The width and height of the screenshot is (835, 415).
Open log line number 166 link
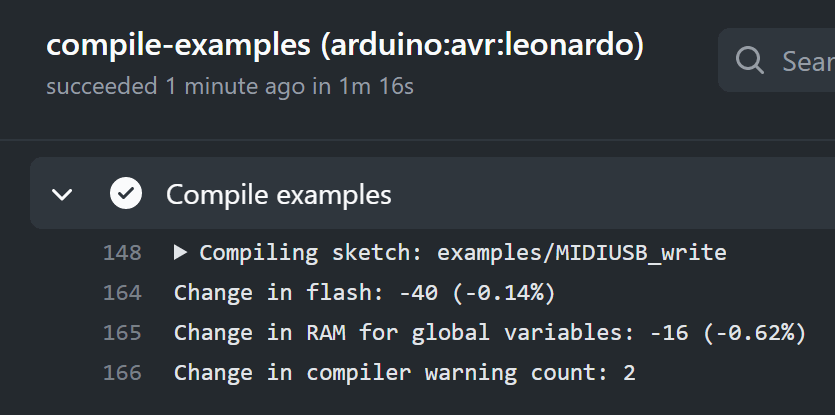click(x=122, y=372)
